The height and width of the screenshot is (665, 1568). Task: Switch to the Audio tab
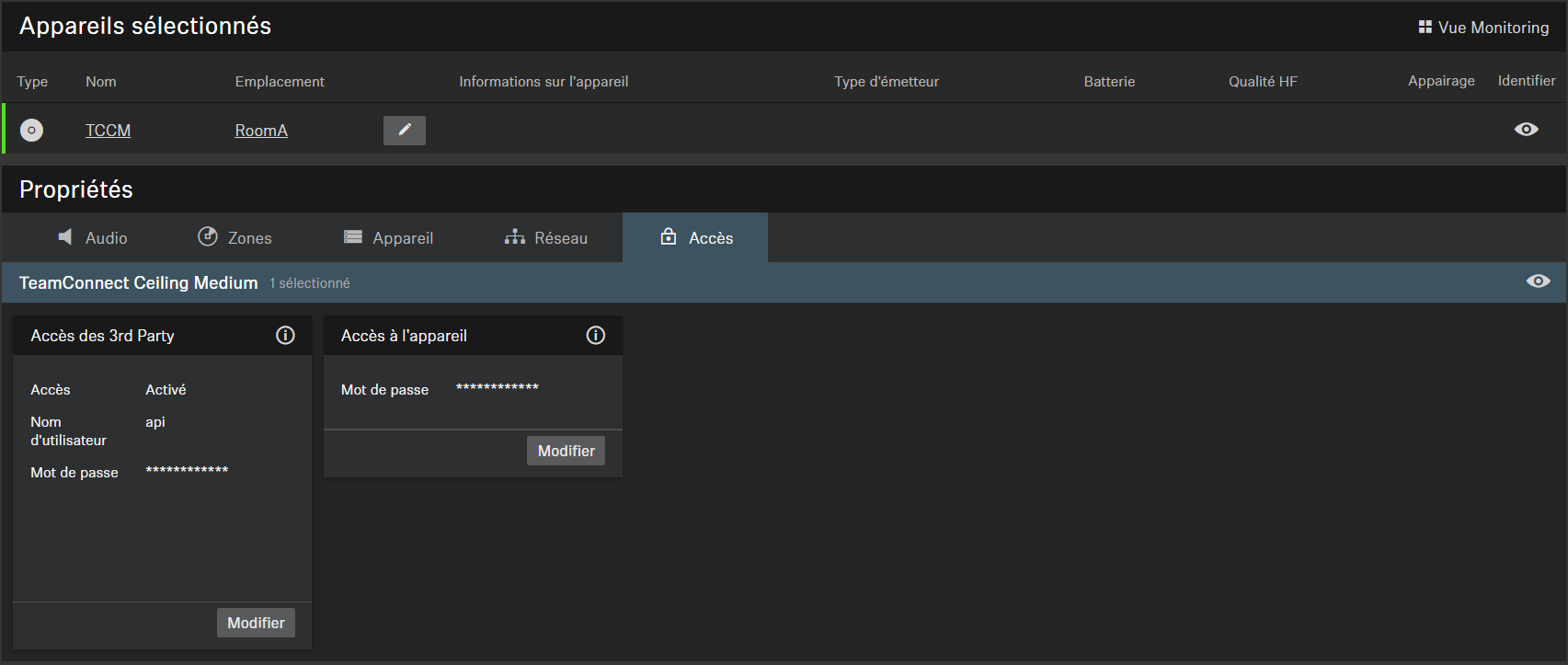click(x=93, y=237)
